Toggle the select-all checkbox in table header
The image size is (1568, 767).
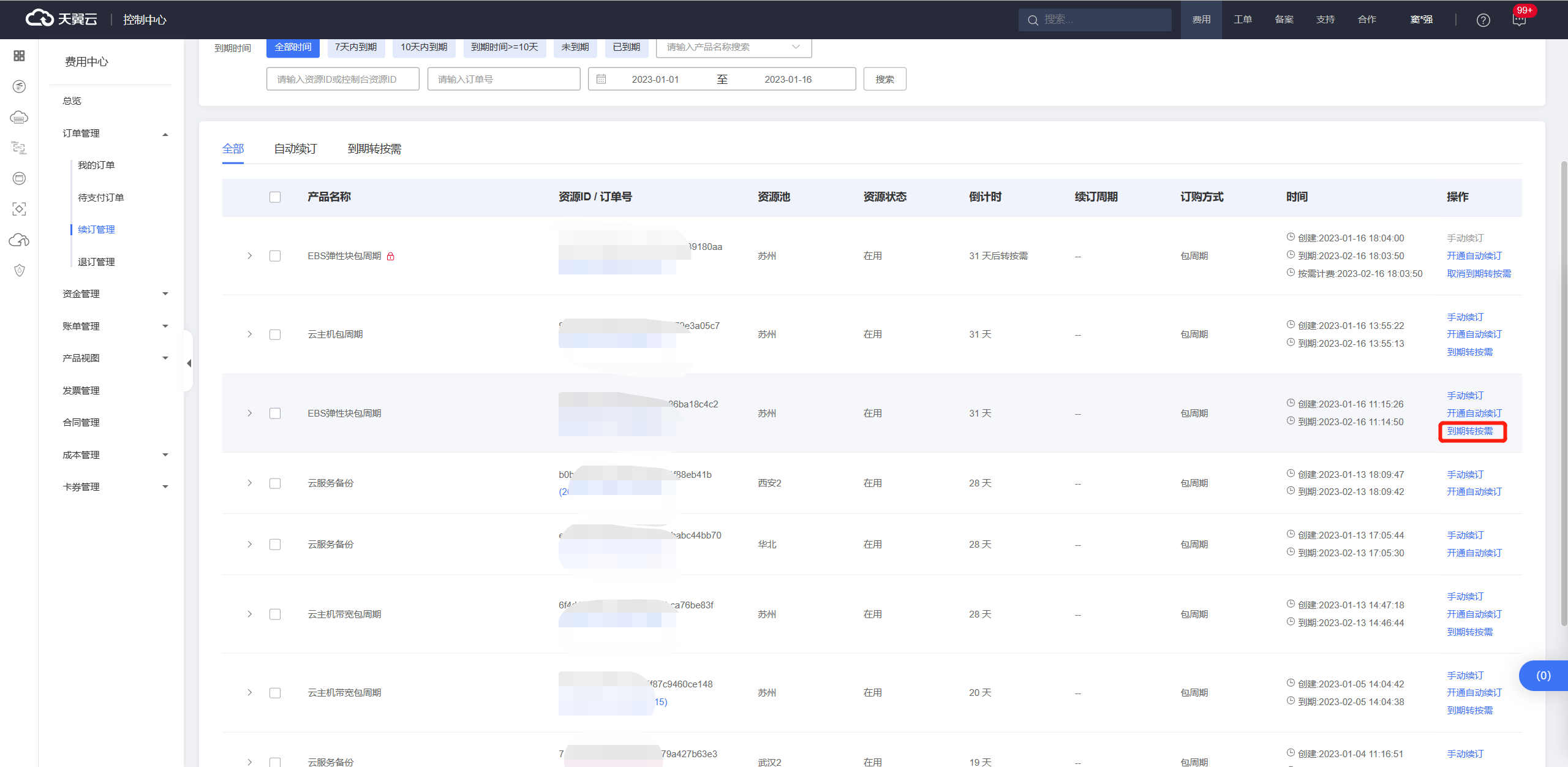point(275,197)
